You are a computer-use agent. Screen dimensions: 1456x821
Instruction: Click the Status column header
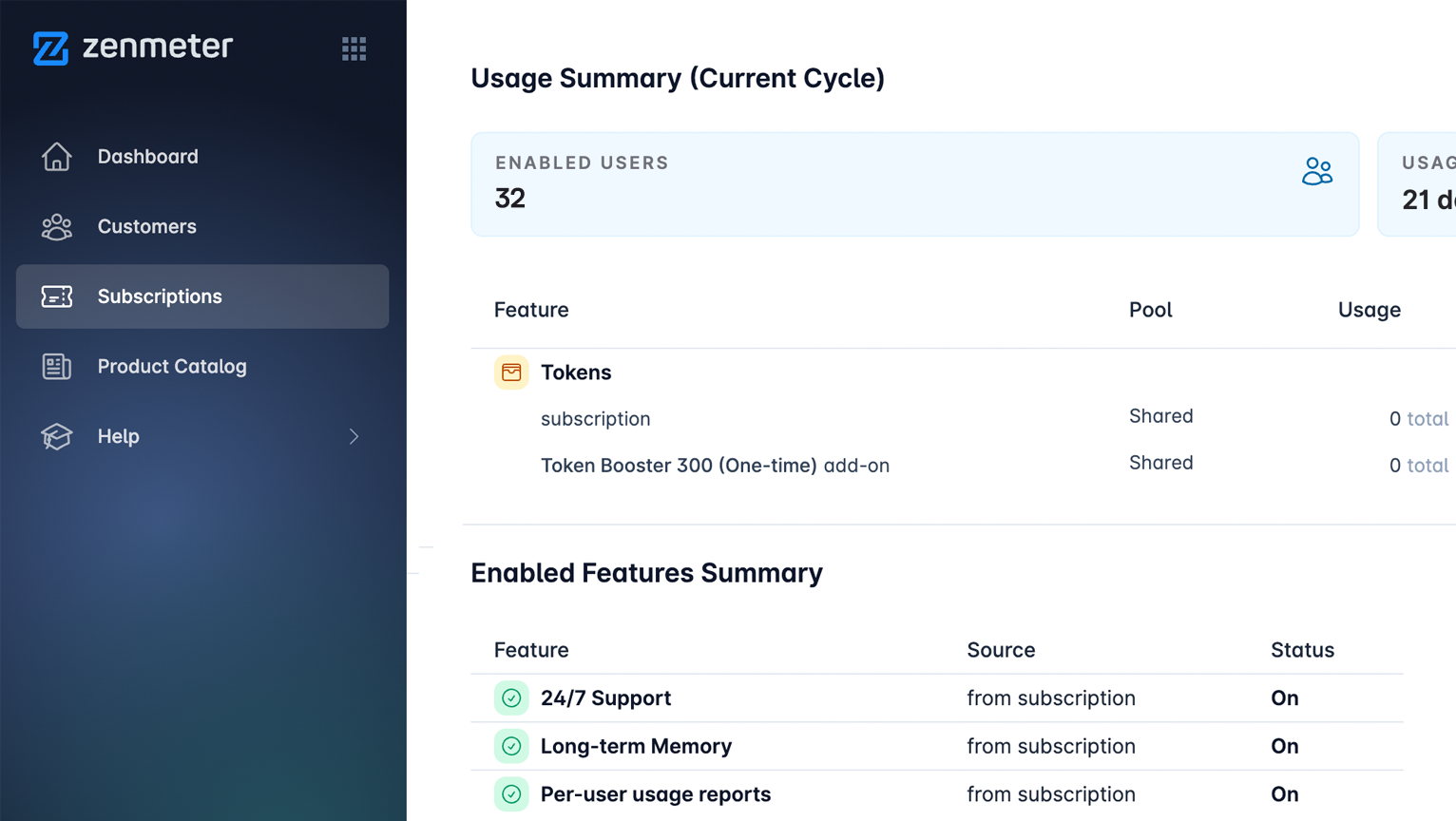(x=1303, y=650)
